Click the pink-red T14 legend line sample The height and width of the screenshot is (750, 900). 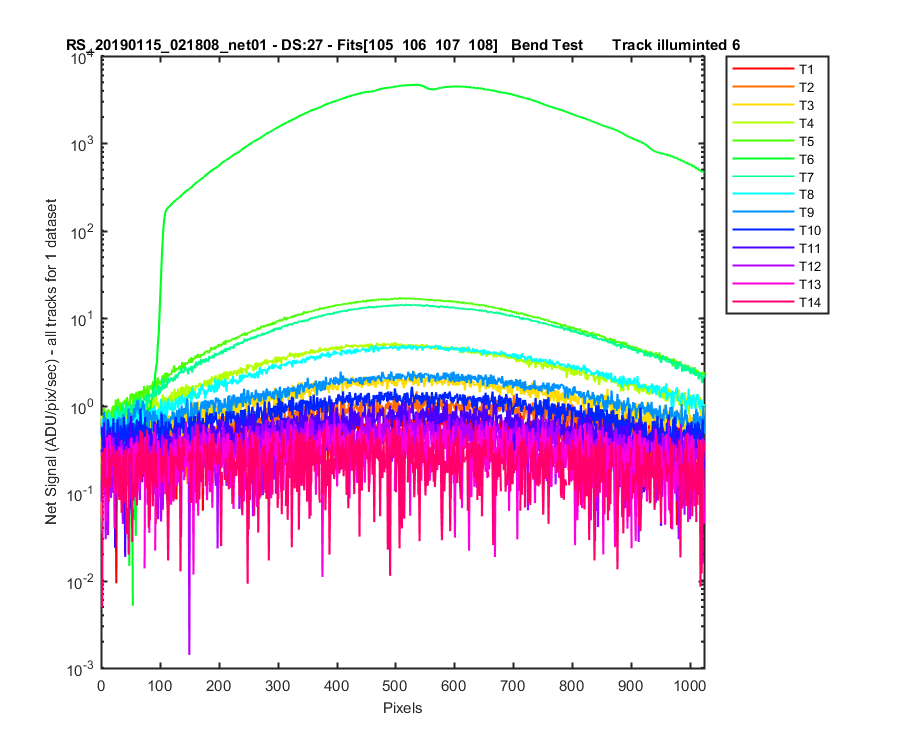coord(763,302)
